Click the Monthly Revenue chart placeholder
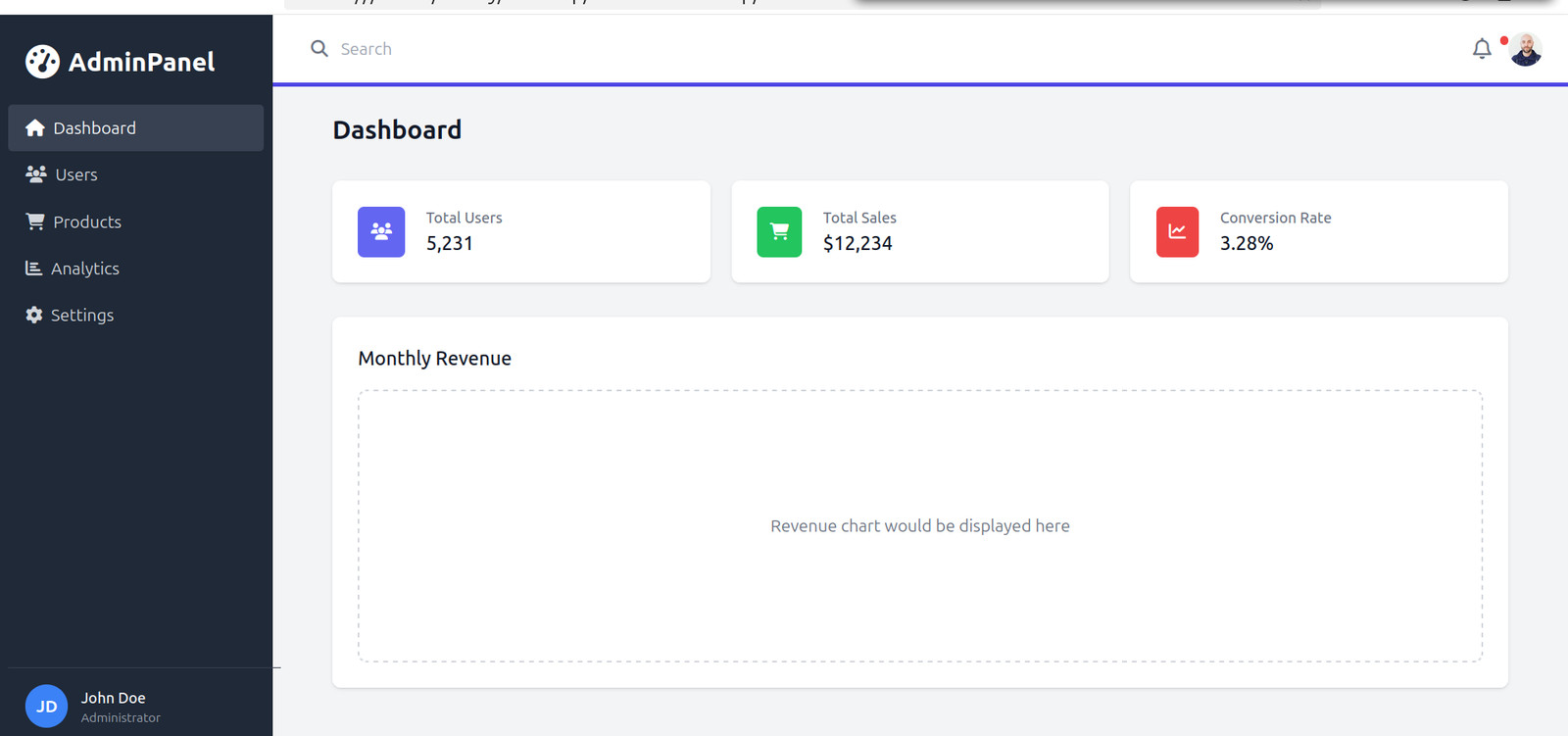Viewport: 1568px width, 736px height. 919,526
